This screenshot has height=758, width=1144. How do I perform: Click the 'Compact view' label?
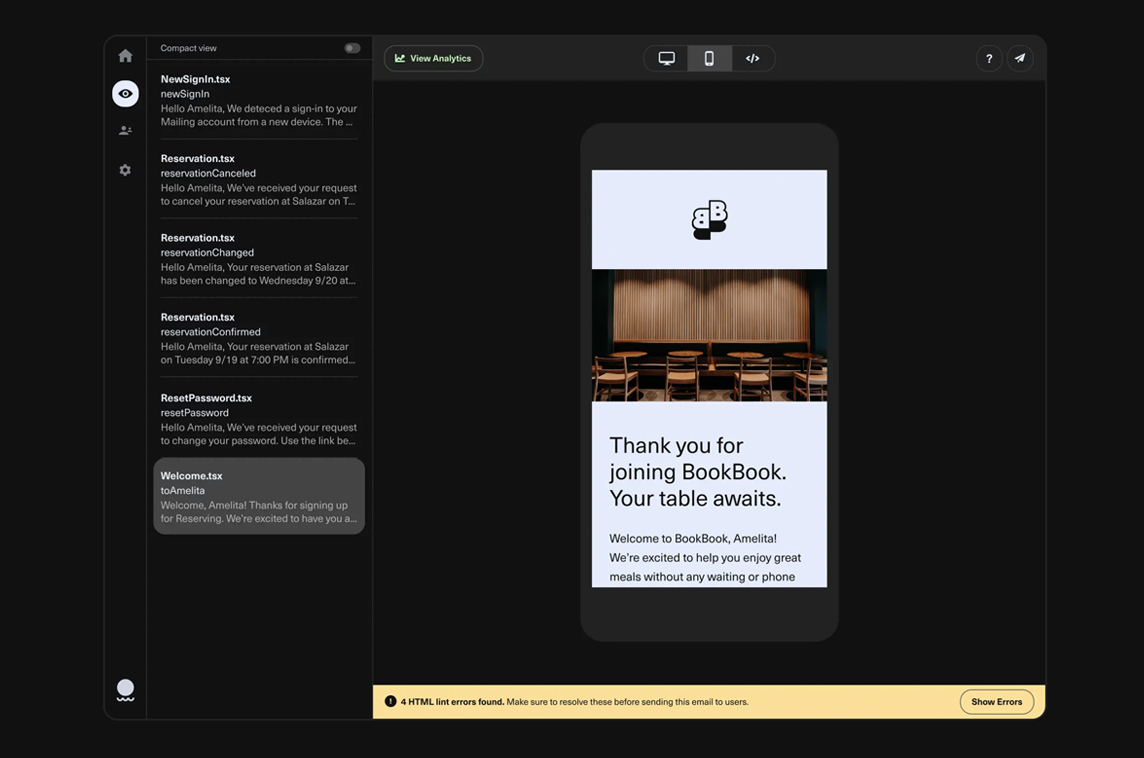[188, 48]
